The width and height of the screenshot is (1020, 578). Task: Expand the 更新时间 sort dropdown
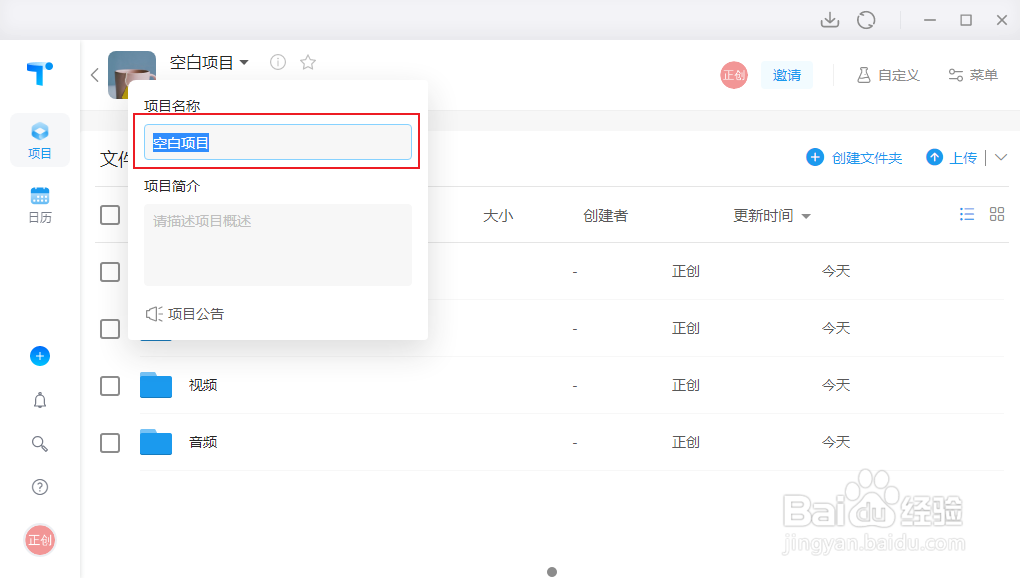click(806, 214)
